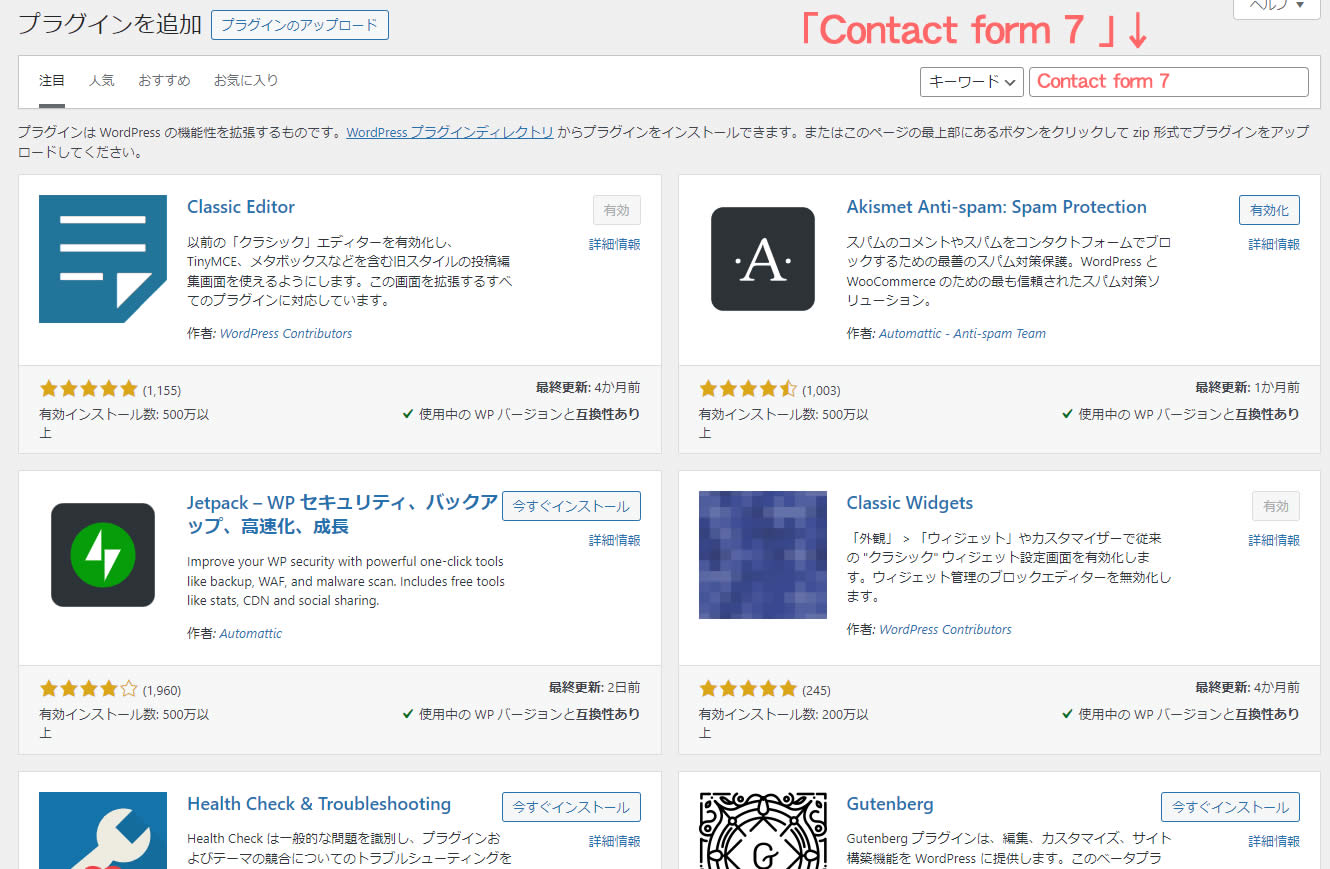This screenshot has height=869, width=1330.
Task: Open 詳細情報 for Akismet Anti-spam
Action: (x=1274, y=244)
